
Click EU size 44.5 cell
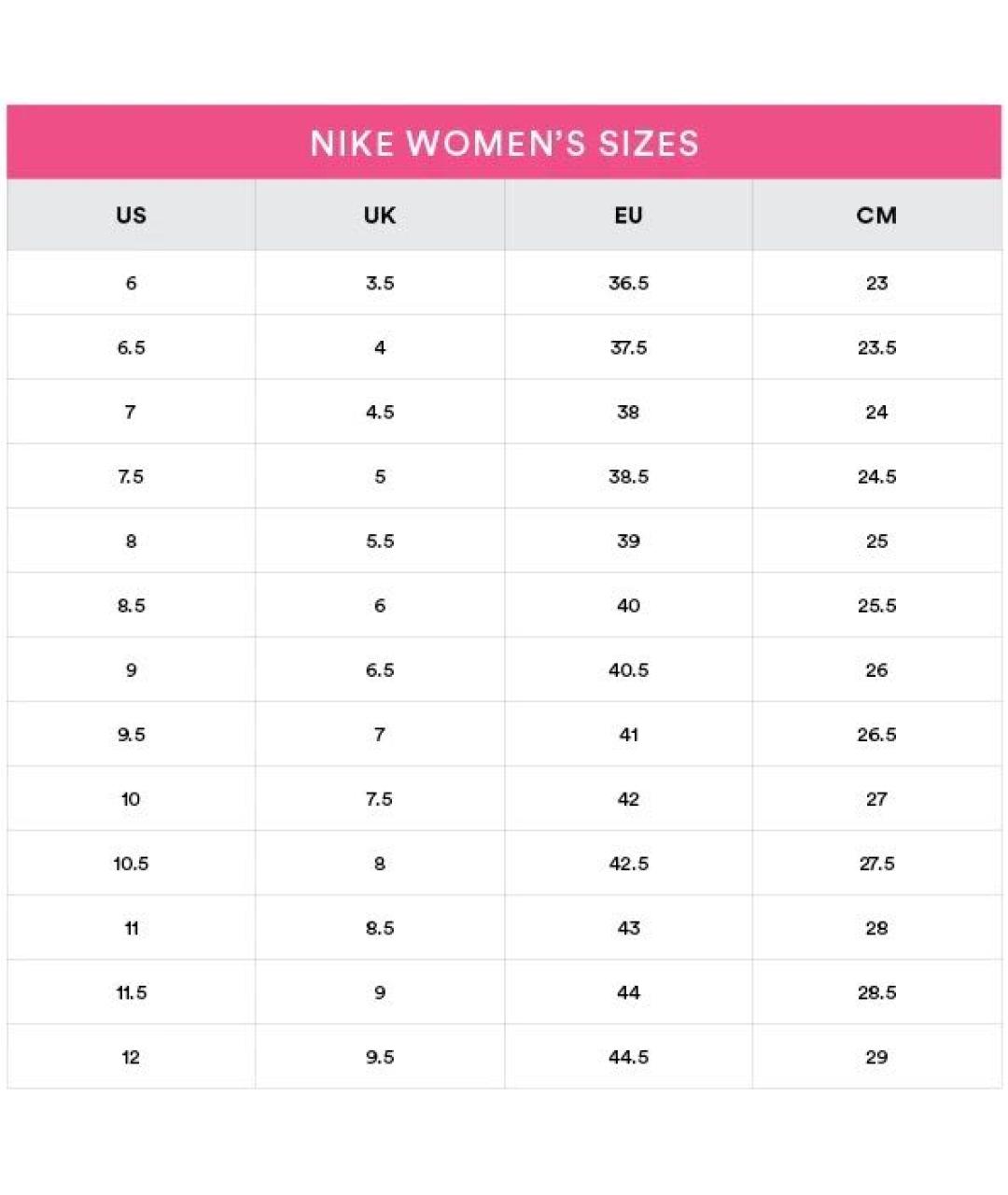pos(628,1056)
